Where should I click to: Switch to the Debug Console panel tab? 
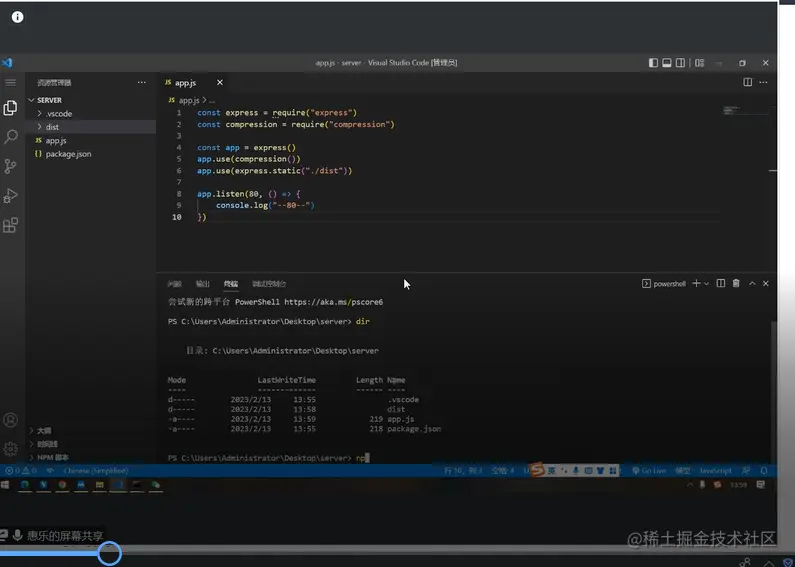(269, 284)
